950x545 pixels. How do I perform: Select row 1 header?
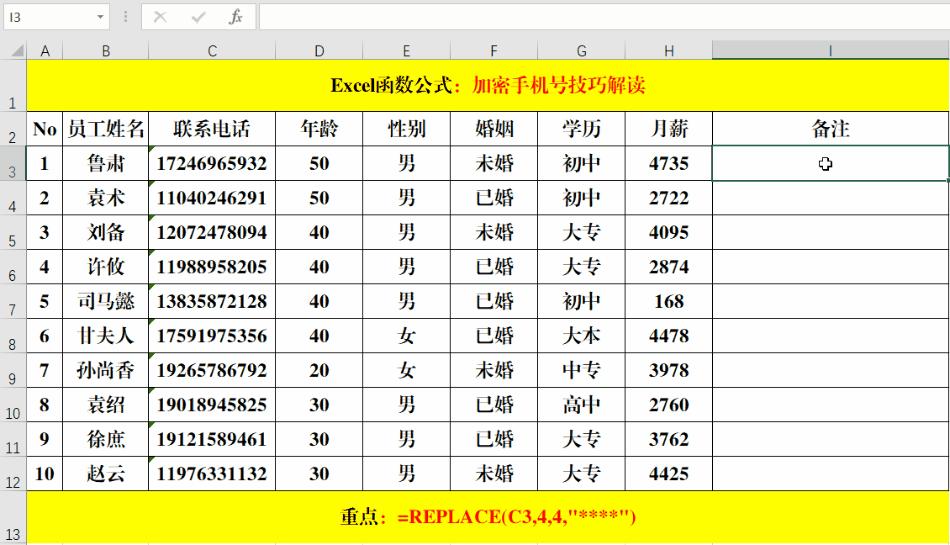tap(13, 85)
